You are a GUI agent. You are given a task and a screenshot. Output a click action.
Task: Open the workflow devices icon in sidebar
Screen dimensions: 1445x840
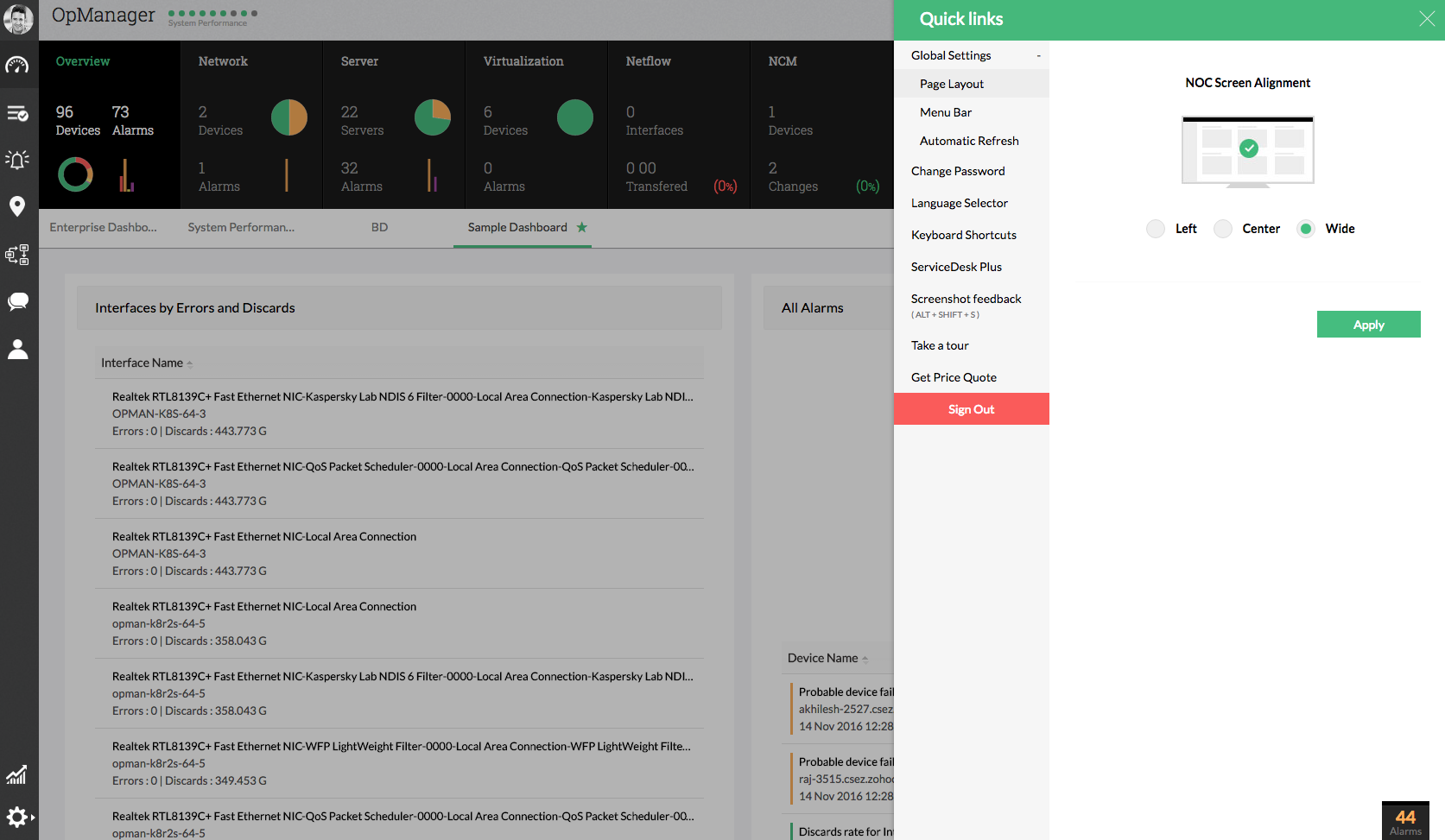tap(17, 255)
